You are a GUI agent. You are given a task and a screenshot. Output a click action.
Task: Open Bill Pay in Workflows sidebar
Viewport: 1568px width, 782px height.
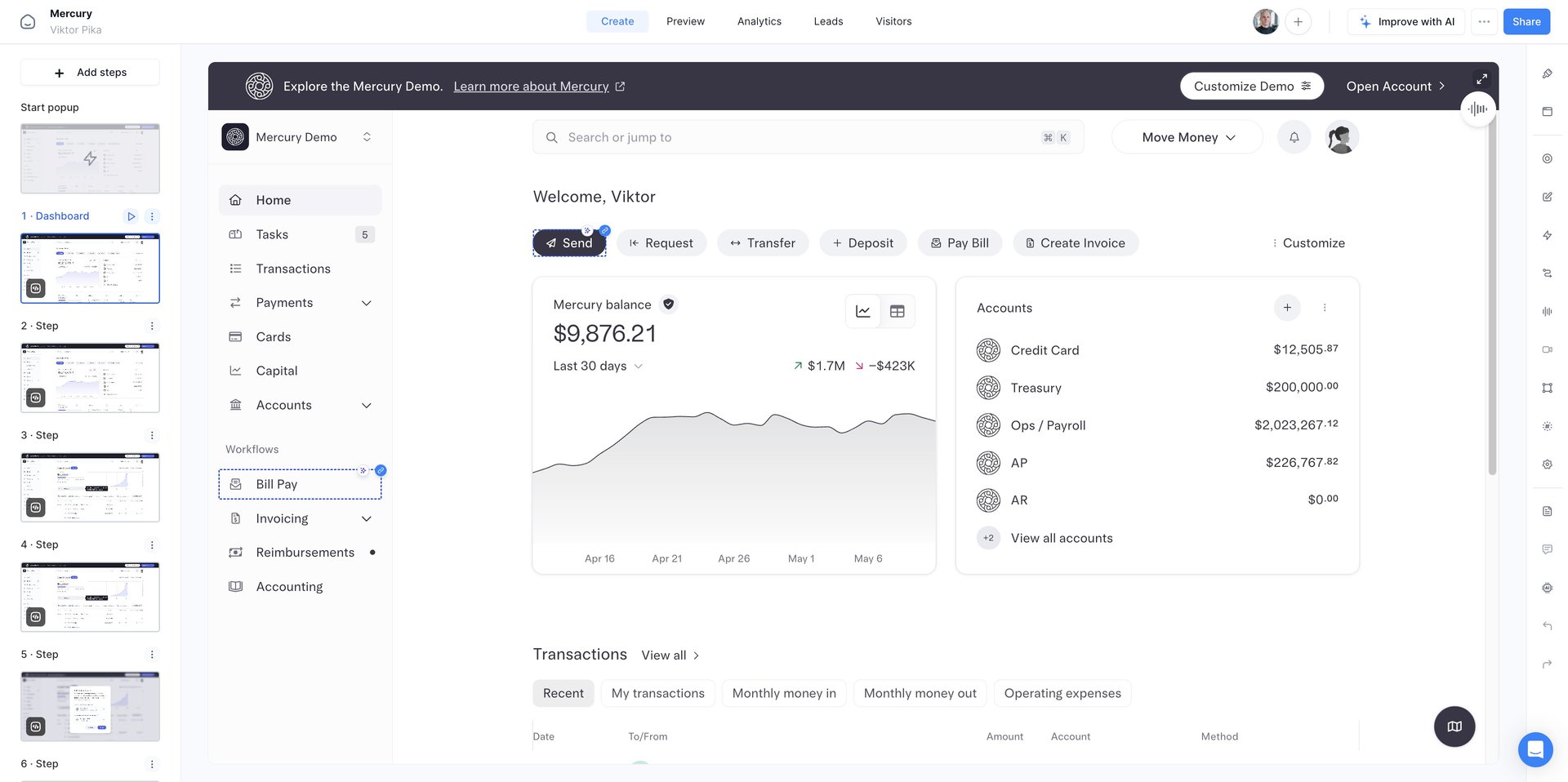(x=300, y=484)
